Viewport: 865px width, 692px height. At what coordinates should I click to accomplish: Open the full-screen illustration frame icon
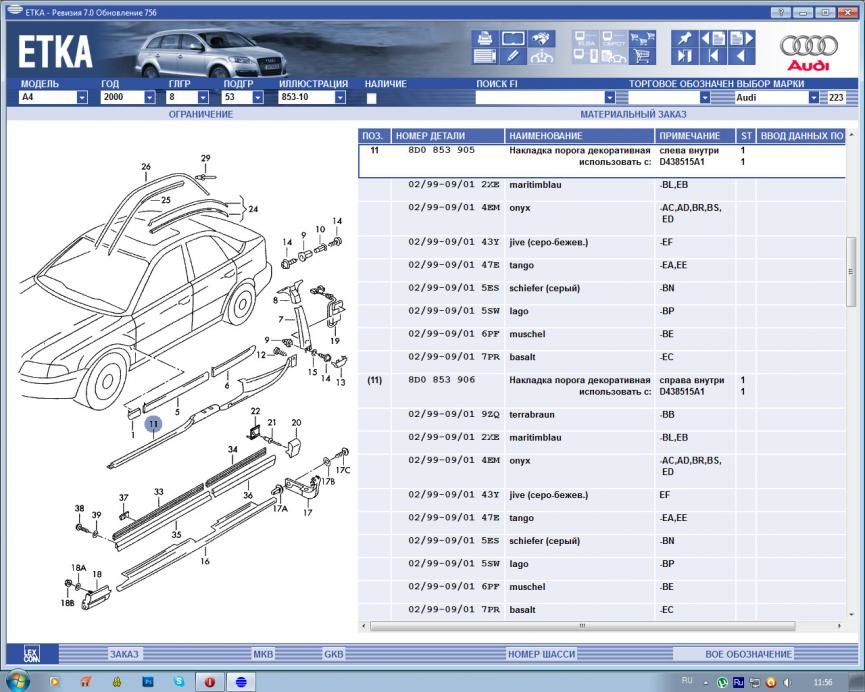pyautogui.click(x=513, y=38)
